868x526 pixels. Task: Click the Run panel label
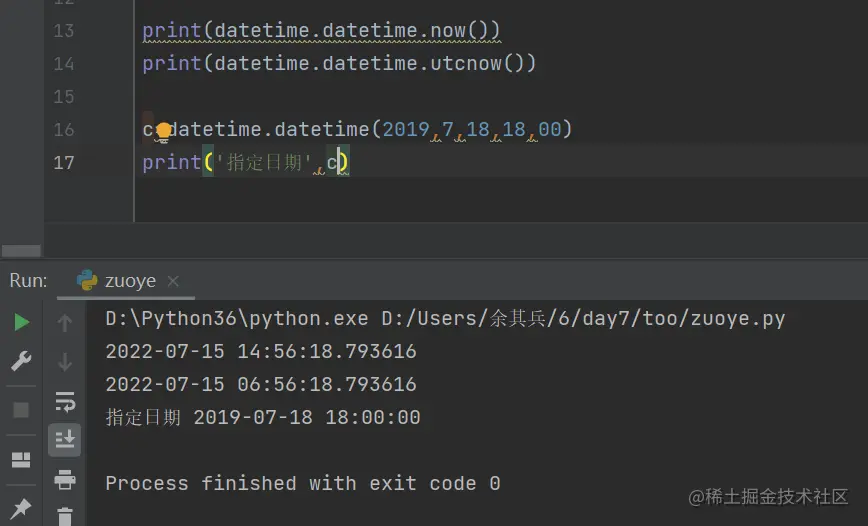(28, 281)
